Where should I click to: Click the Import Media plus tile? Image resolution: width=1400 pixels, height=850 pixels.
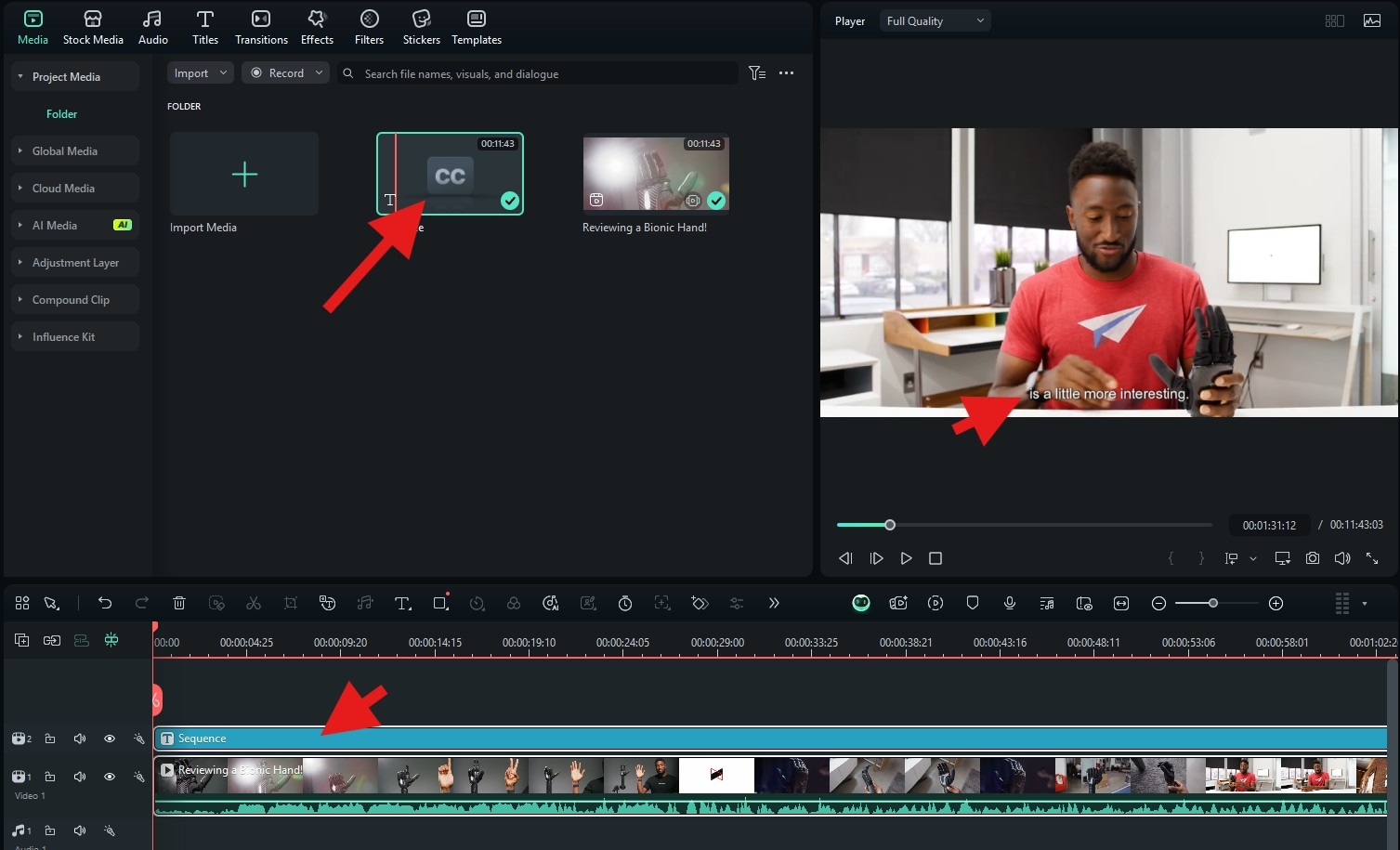(244, 174)
